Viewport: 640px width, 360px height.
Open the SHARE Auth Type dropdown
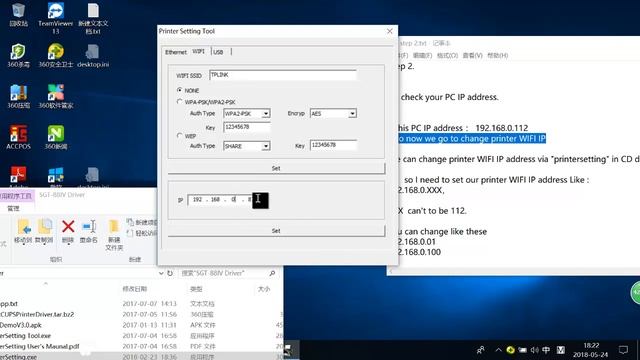tap(266, 146)
